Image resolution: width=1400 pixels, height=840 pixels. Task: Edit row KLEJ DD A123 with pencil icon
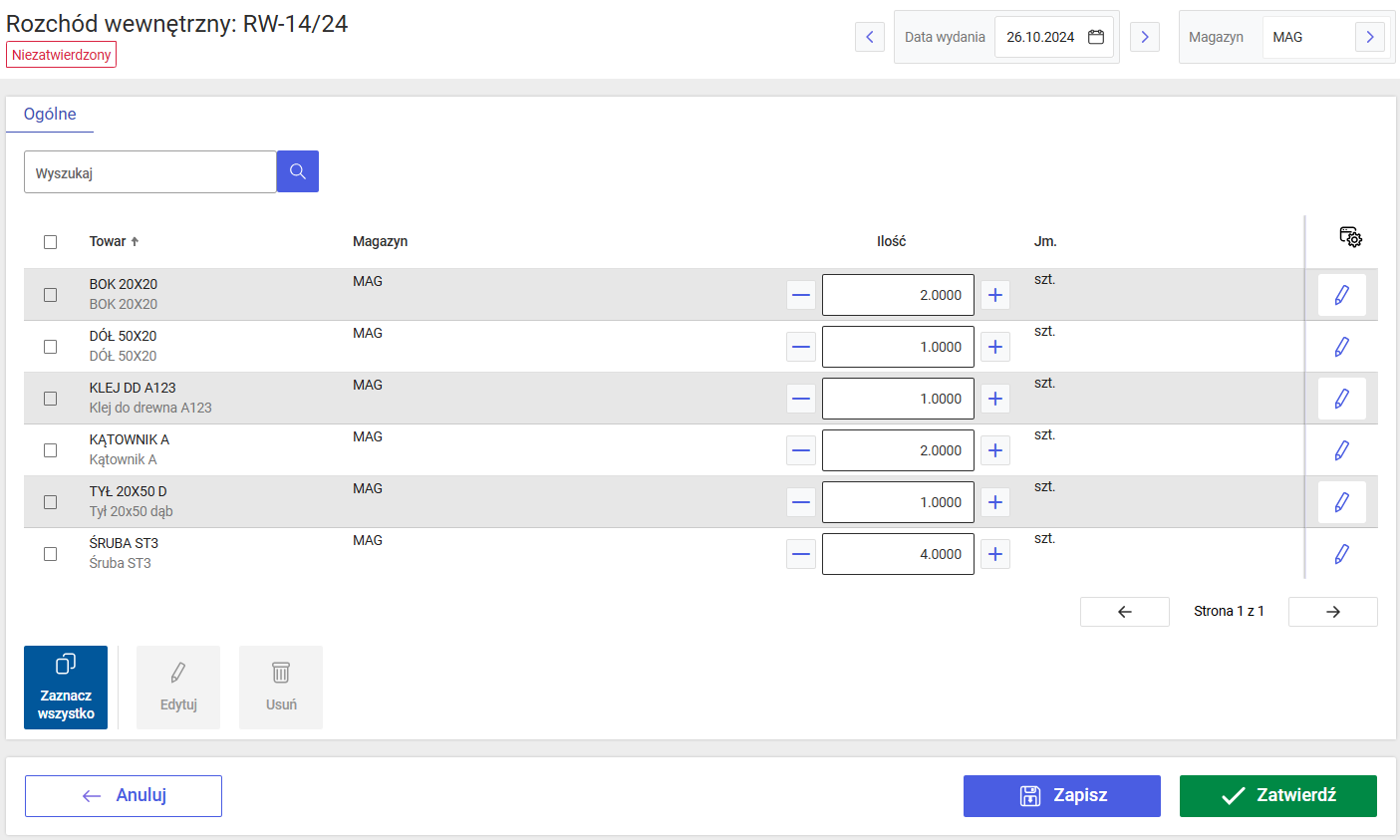point(1342,399)
